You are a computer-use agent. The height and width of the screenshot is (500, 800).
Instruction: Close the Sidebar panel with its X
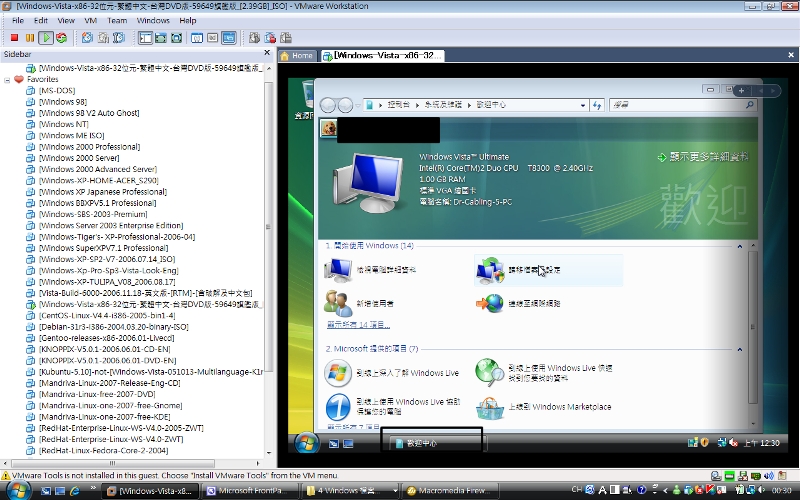[x=267, y=53]
